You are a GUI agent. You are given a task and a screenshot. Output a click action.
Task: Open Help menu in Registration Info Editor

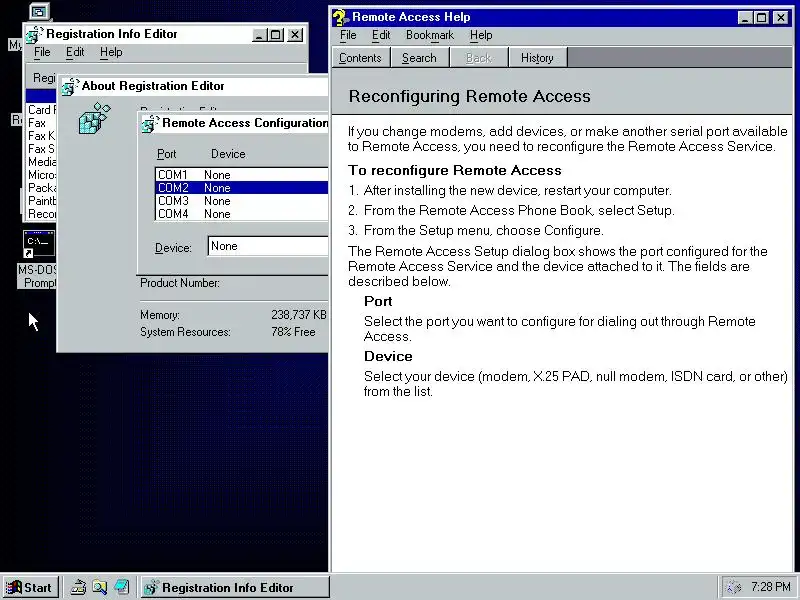(111, 52)
